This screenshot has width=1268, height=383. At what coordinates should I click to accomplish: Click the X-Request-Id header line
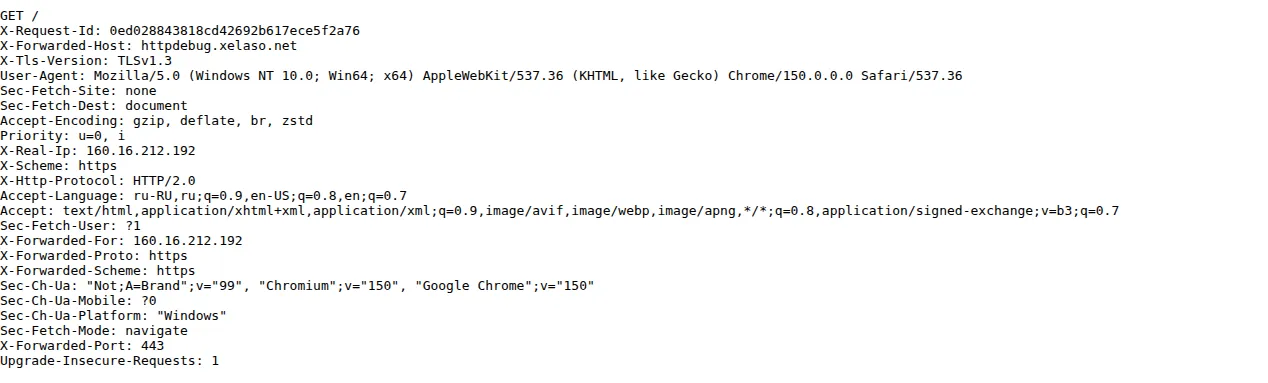180,31
